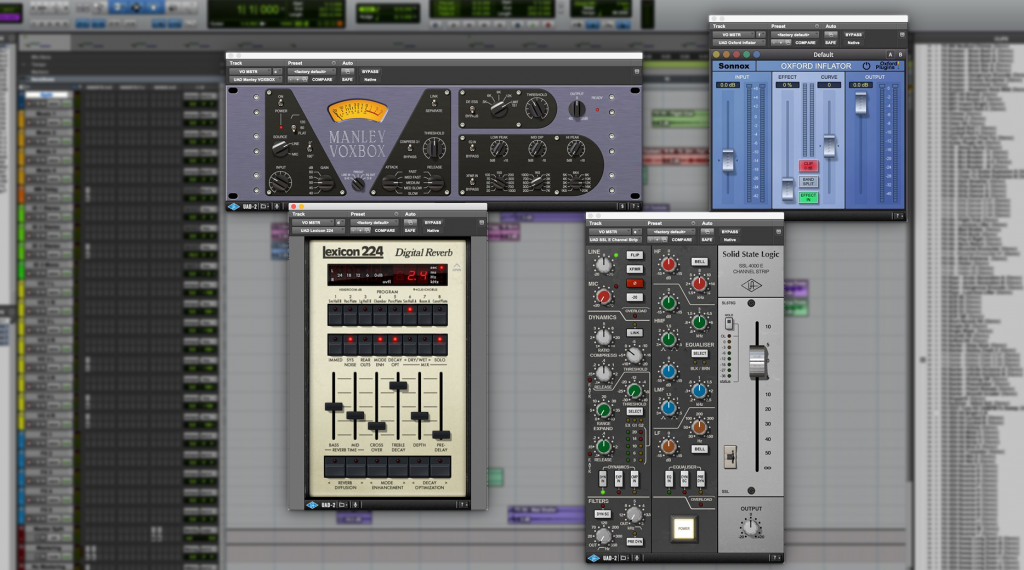Screen dimensions: 1024x570
Task: Click the Lexicon PRE-DELAY fader
Action: pos(441,435)
